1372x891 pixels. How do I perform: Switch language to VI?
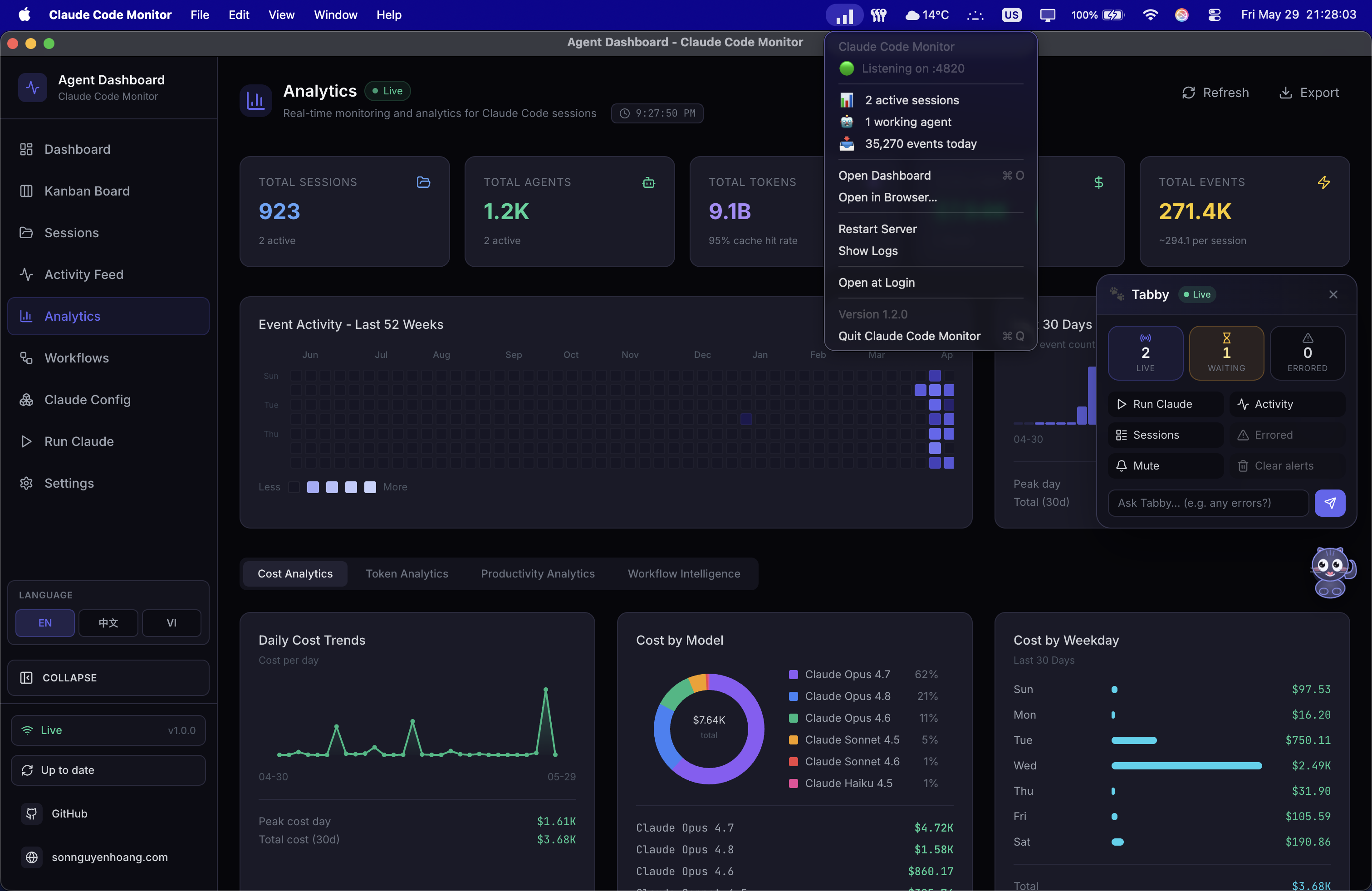click(171, 622)
